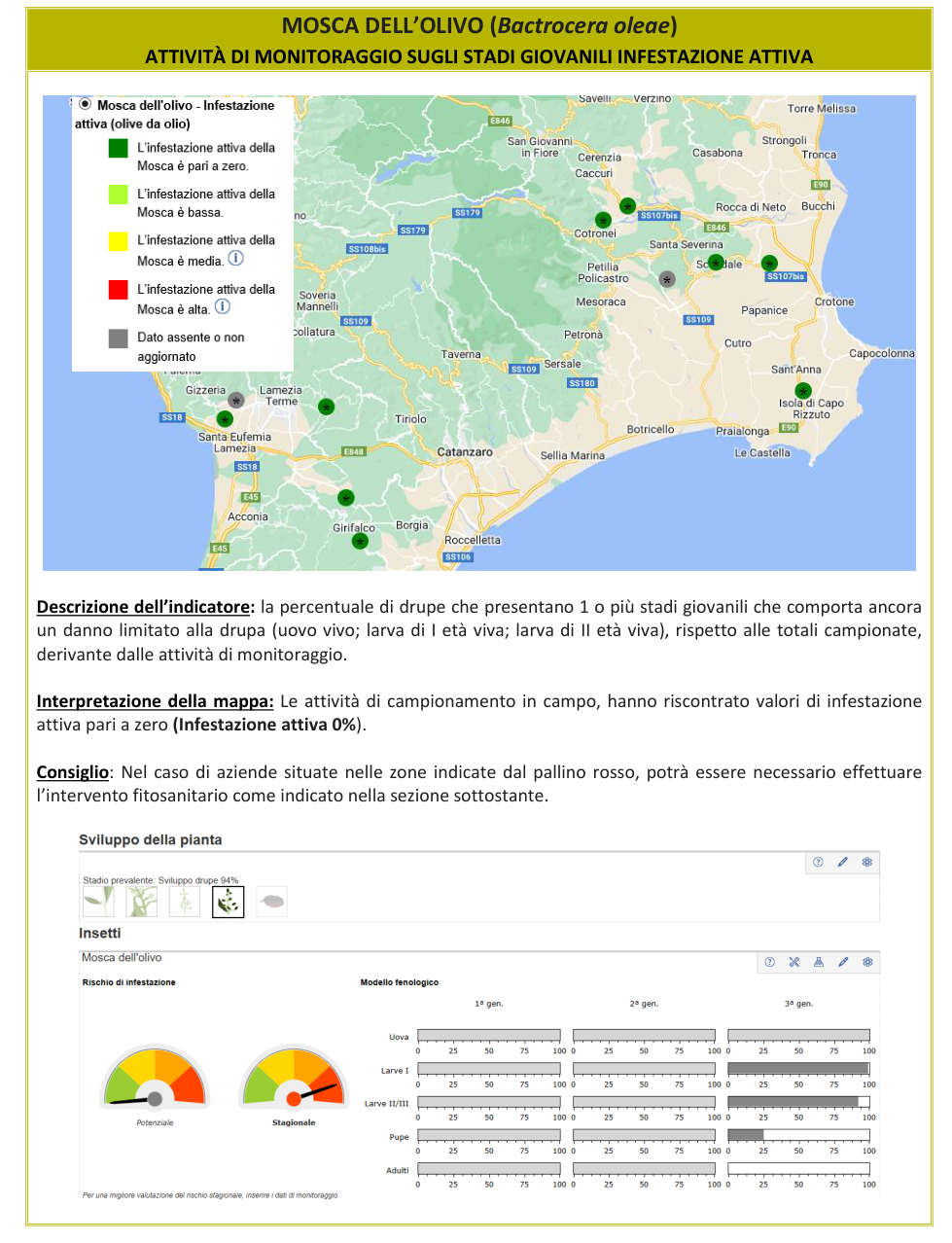The width and height of the screenshot is (952, 1243).
Task: Select the third faded plant stage thumbnail
Action: (185, 902)
